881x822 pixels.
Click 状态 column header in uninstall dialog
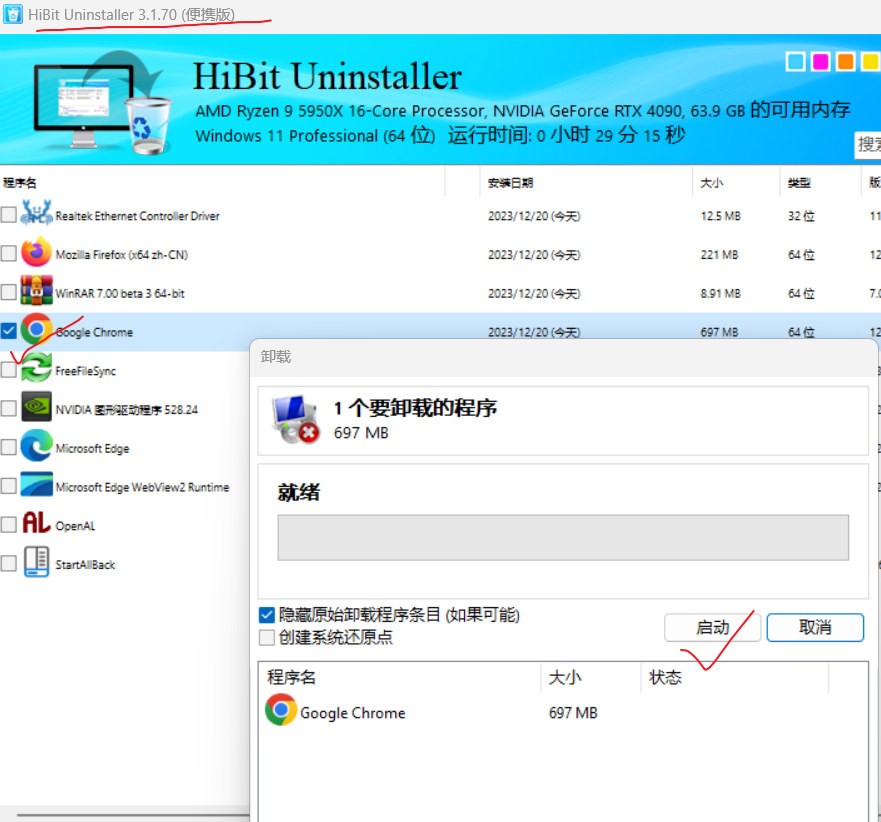pyautogui.click(x=665, y=677)
